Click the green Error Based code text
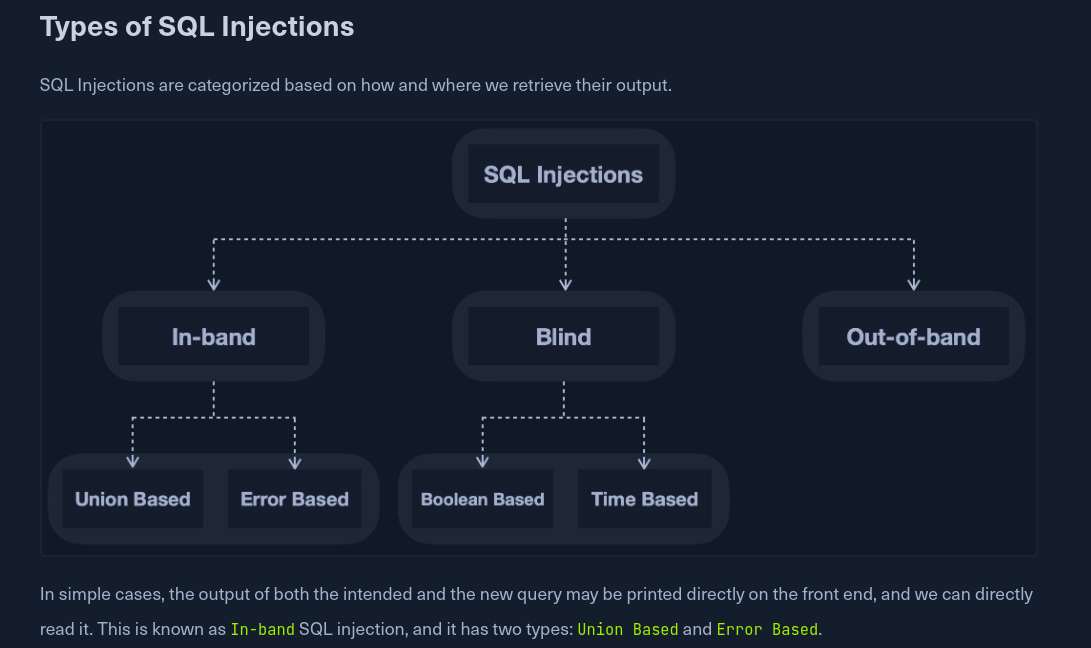Viewport: 1091px width, 648px height. point(767,629)
